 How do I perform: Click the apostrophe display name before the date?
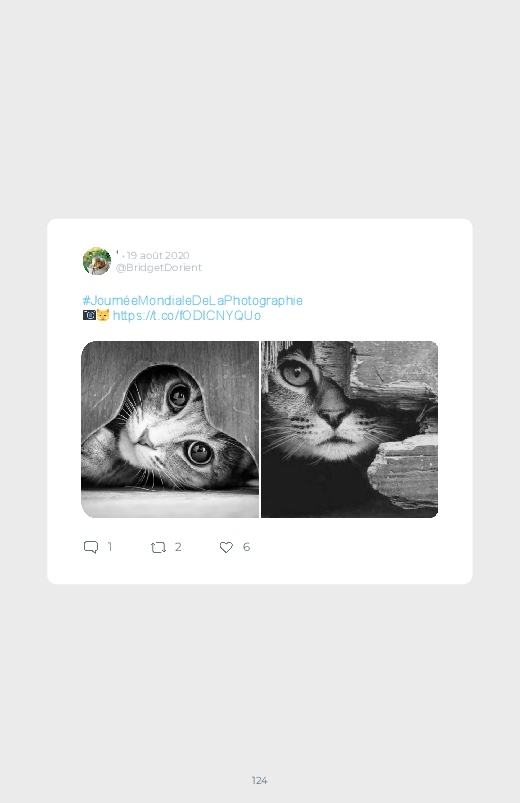[117, 252]
